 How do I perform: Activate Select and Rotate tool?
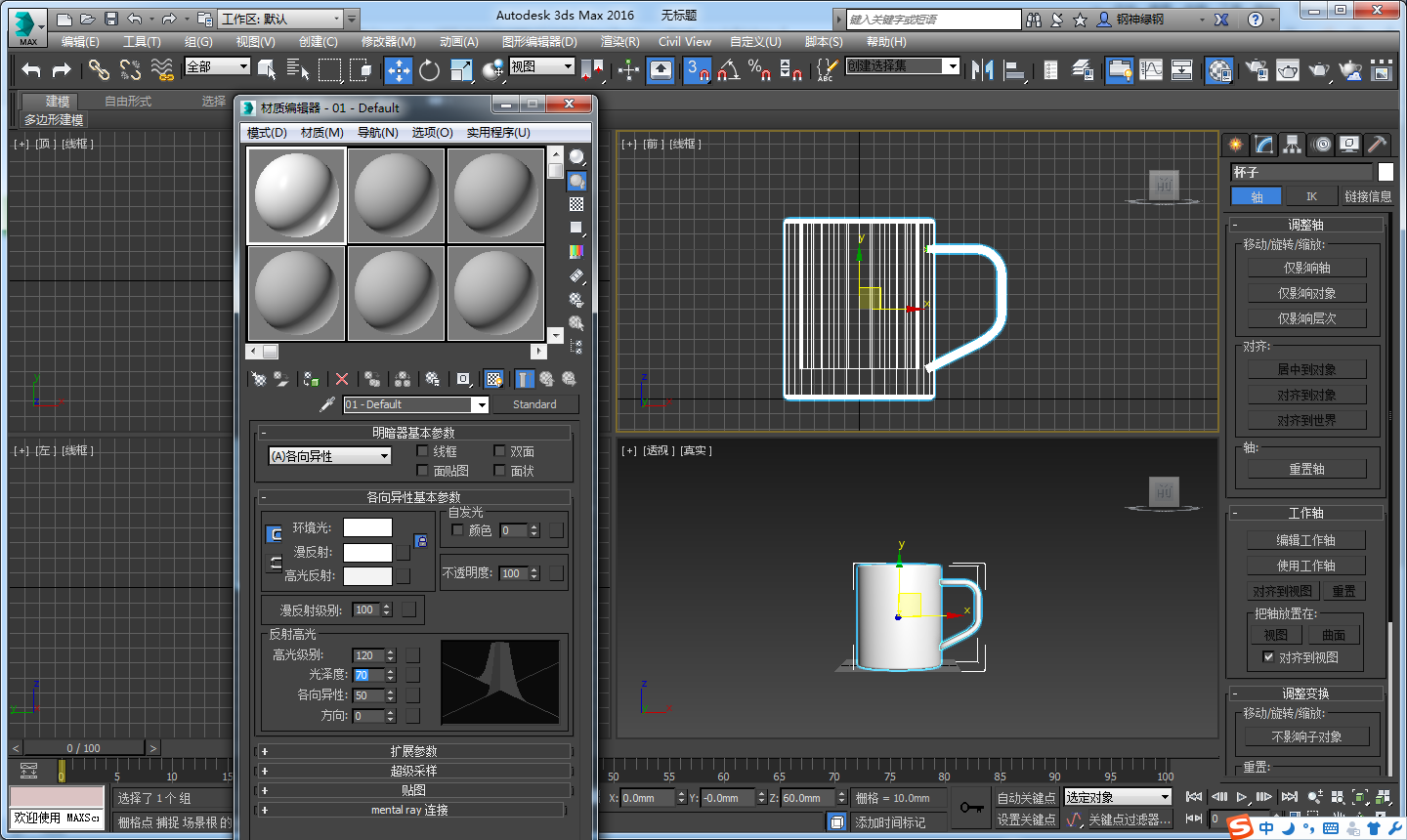(429, 69)
